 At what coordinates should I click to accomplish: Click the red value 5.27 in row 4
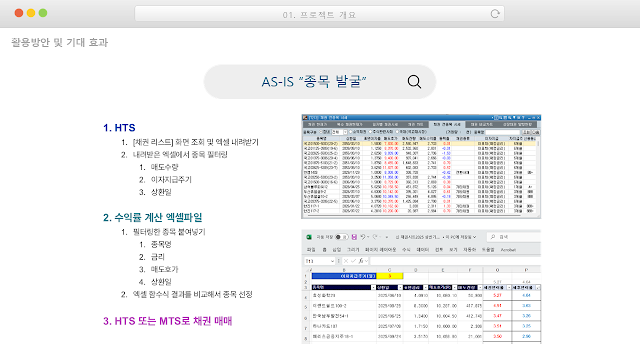[x=497, y=295]
